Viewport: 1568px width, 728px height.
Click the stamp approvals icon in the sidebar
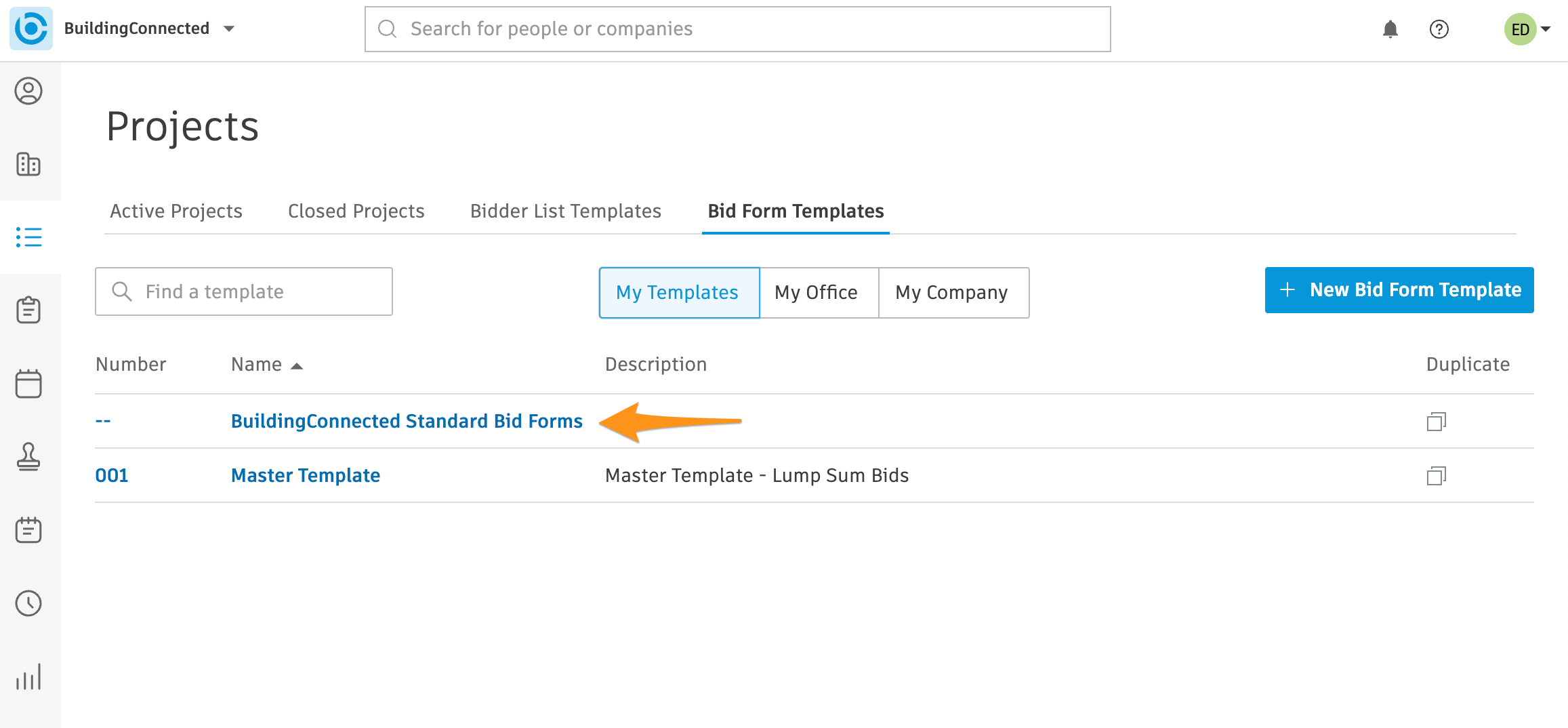(28, 457)
